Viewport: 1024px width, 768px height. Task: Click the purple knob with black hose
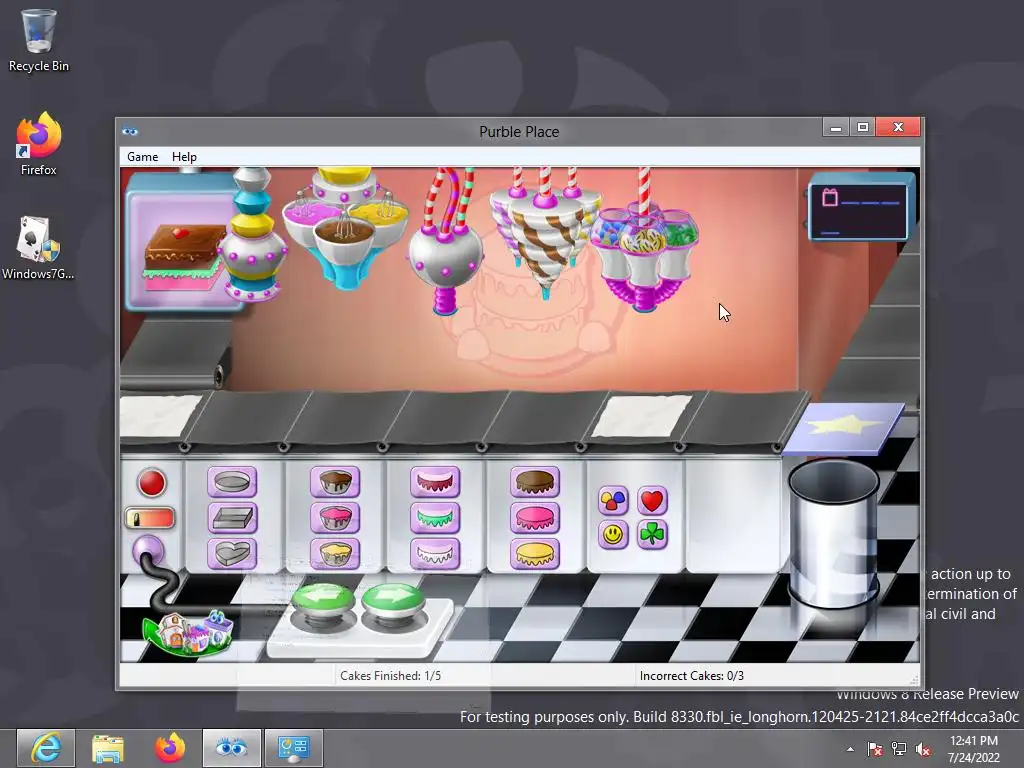[148, 551]
